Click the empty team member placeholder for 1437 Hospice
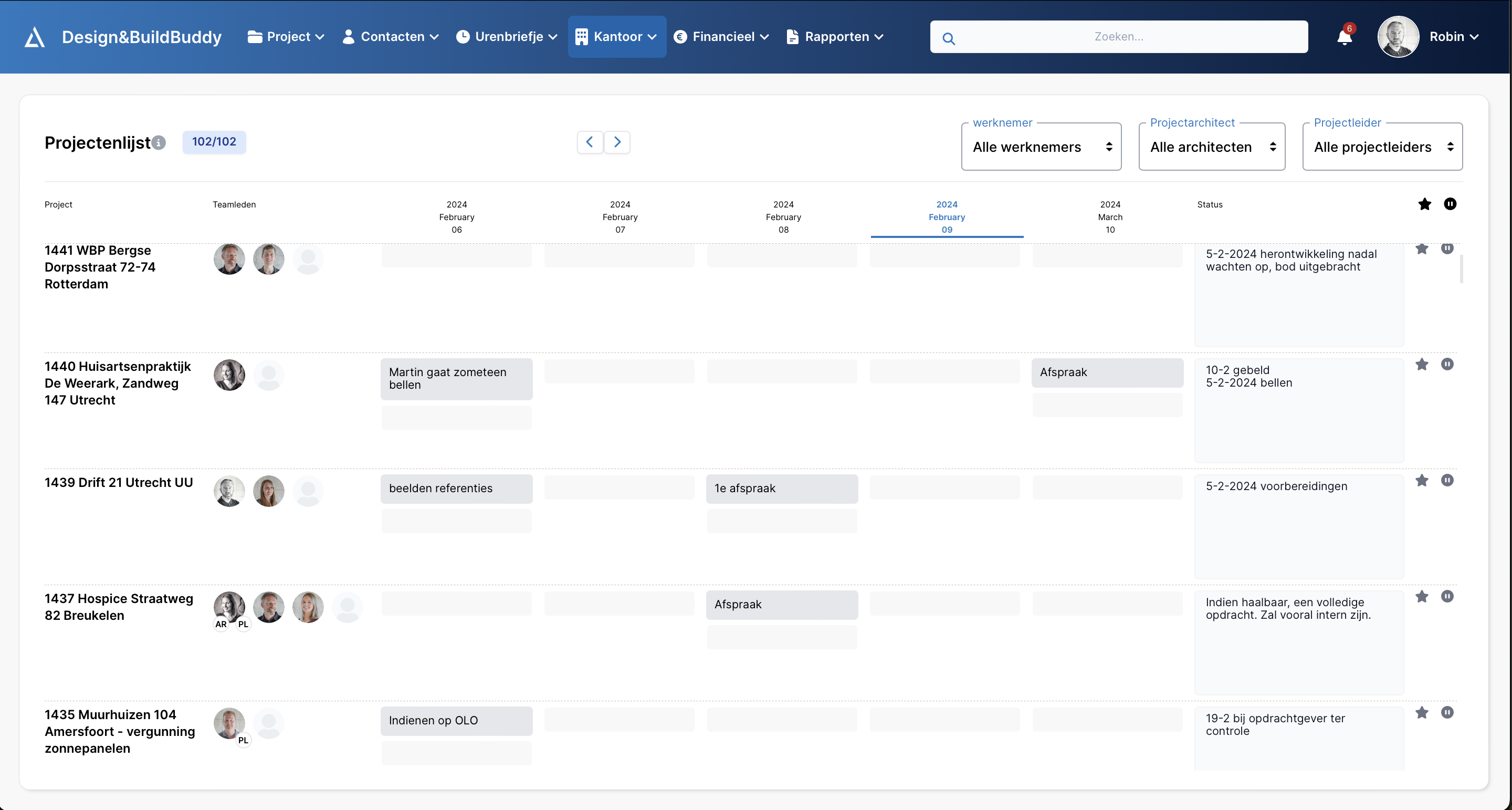Image resolution: width=1512 pixels, height=810 pixels. coord(348,607)
